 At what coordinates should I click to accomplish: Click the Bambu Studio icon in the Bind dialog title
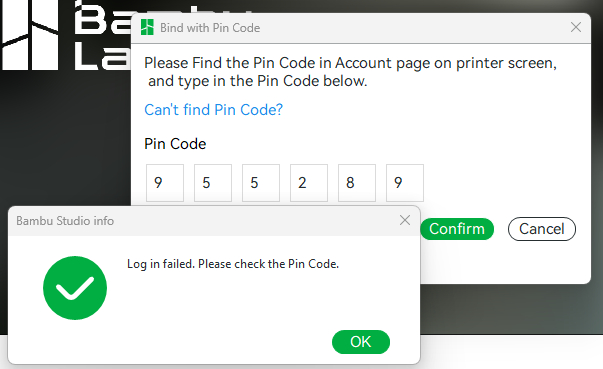(x=147, y=27)
